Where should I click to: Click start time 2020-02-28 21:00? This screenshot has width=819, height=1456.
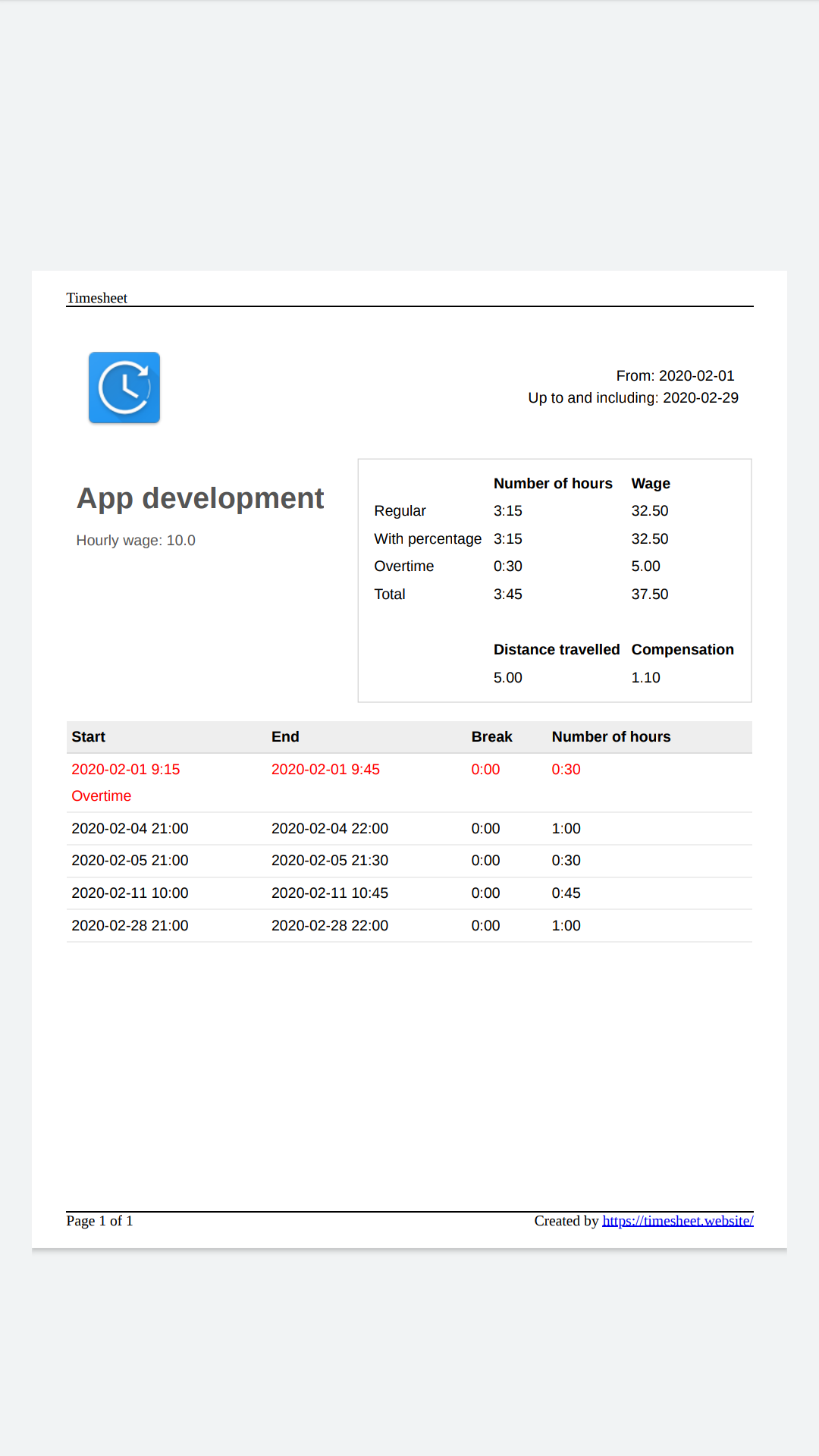click(x=130, y=925)
